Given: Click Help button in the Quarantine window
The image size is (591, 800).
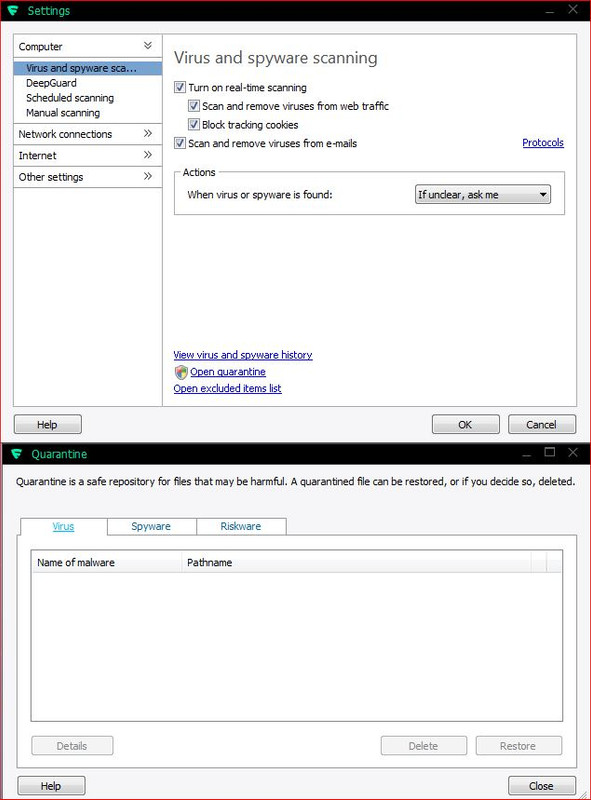Looking at the screenshot, I should coord(51,786).
